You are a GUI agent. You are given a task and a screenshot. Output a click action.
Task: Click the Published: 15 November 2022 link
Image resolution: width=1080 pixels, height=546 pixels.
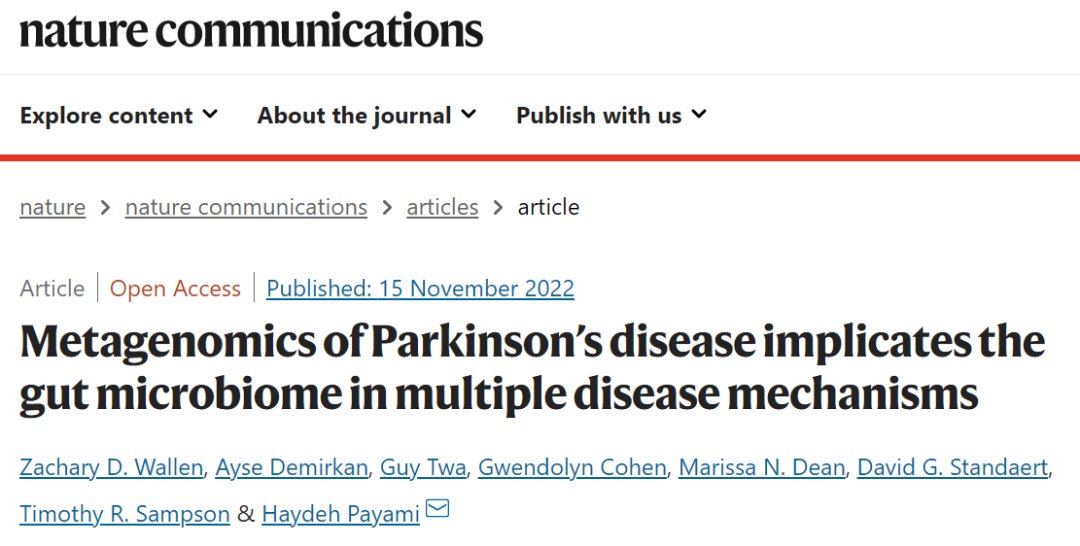click(420, 289)
